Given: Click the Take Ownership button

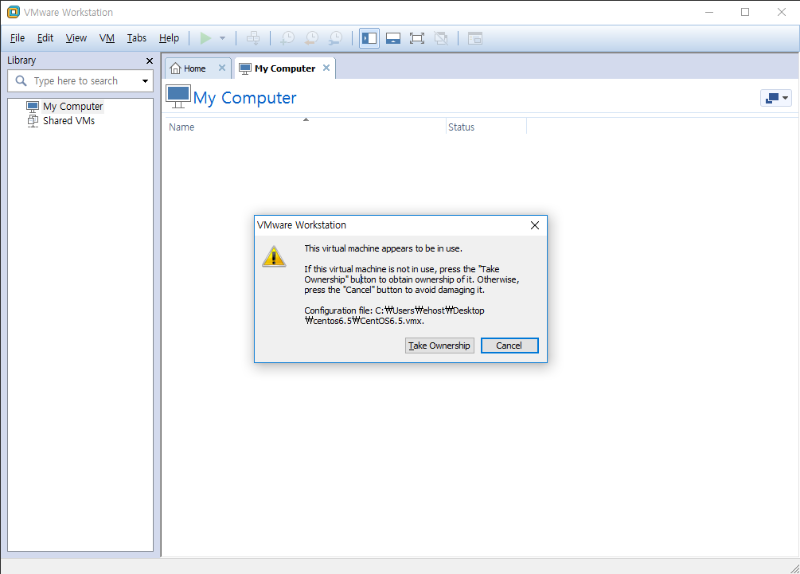Looking at the screenshot, I should click(439, 345).
